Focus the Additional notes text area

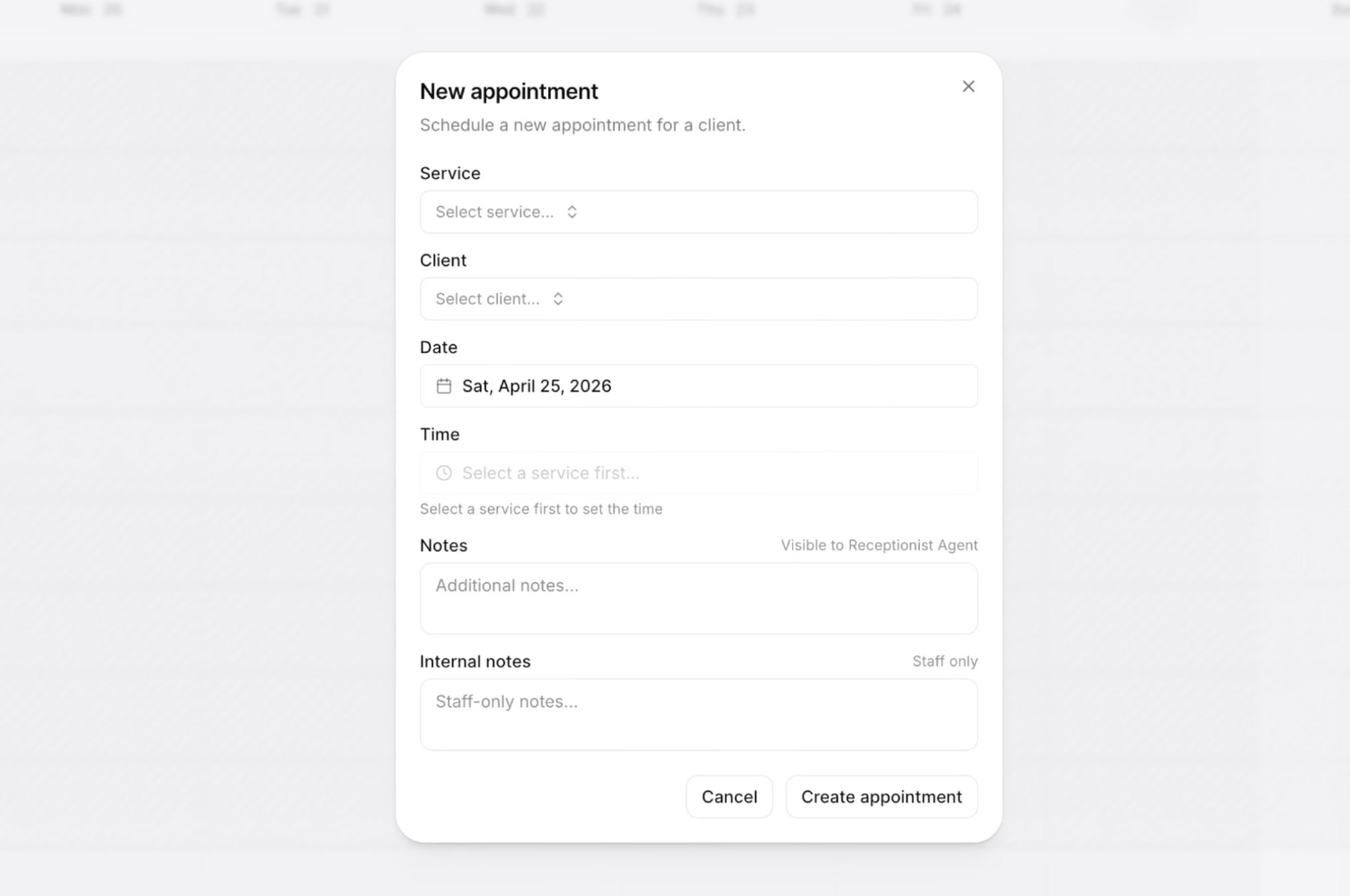click(699, 598)
